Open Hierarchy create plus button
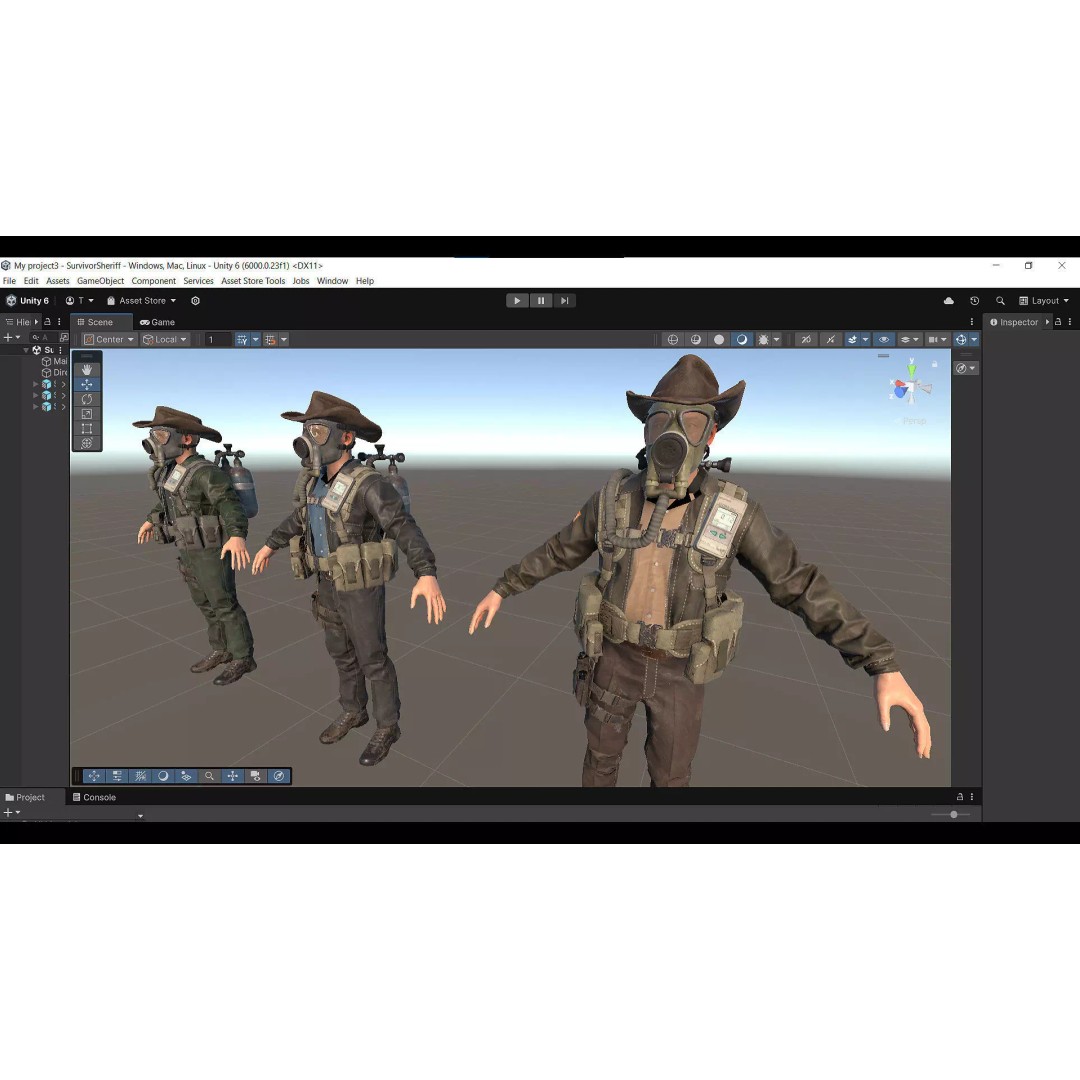Image resolution: width=1080 pixels, height=1080 pixels. pos(12,338)
